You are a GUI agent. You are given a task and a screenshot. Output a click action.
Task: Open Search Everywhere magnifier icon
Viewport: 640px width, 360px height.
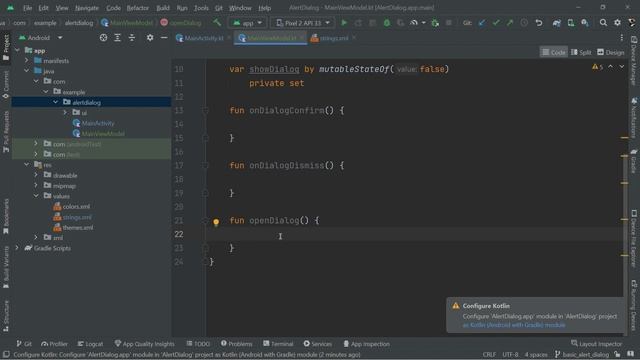click(x=603, y=23)
